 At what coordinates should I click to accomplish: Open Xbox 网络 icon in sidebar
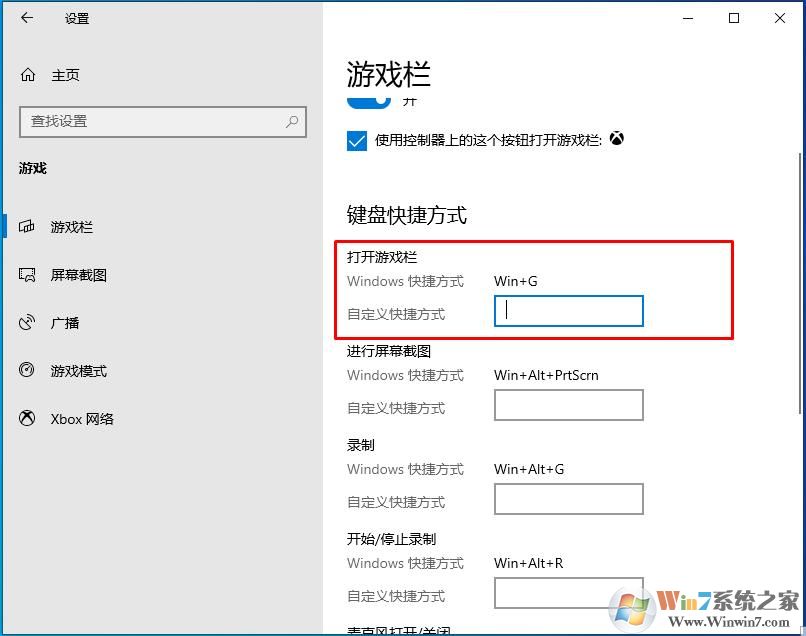click(x=27, y=418)
